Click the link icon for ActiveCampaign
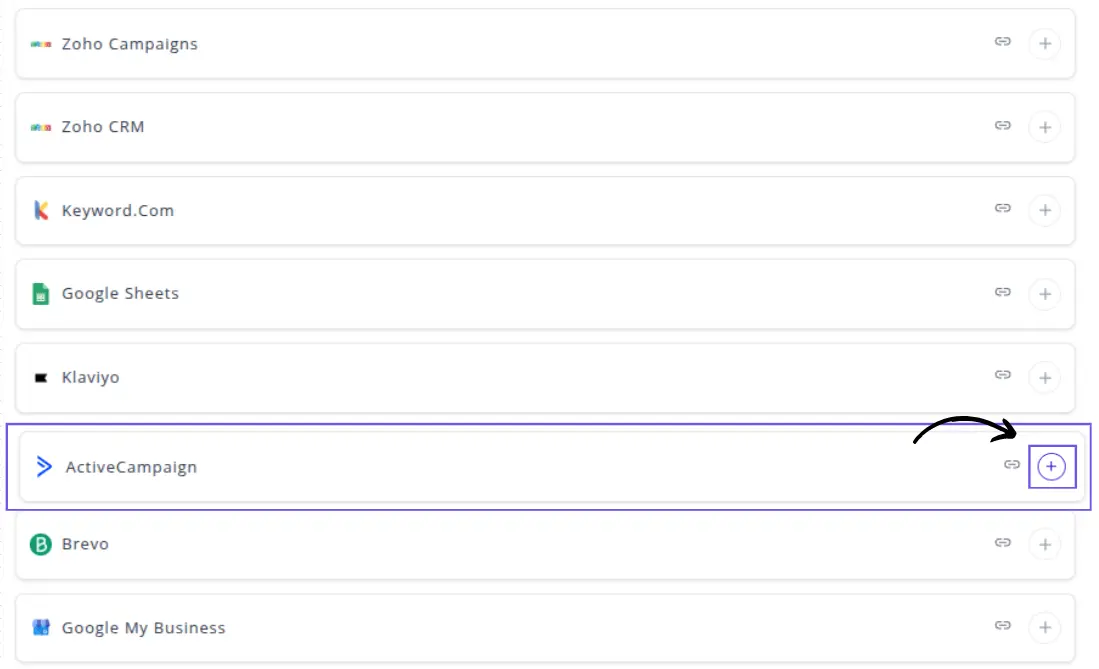 [x=1012, y=465]
